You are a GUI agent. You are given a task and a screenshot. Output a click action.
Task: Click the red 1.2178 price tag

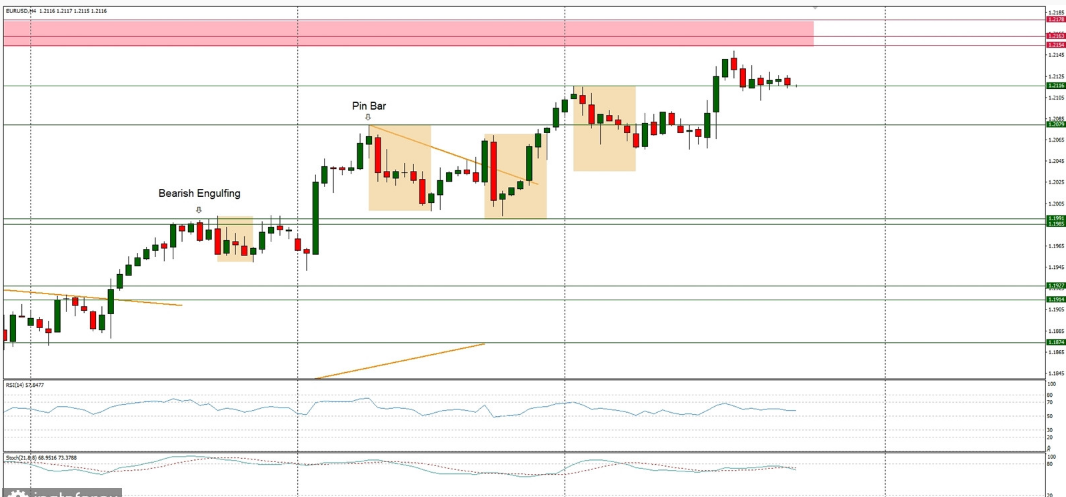click(x=1054, y=19)
